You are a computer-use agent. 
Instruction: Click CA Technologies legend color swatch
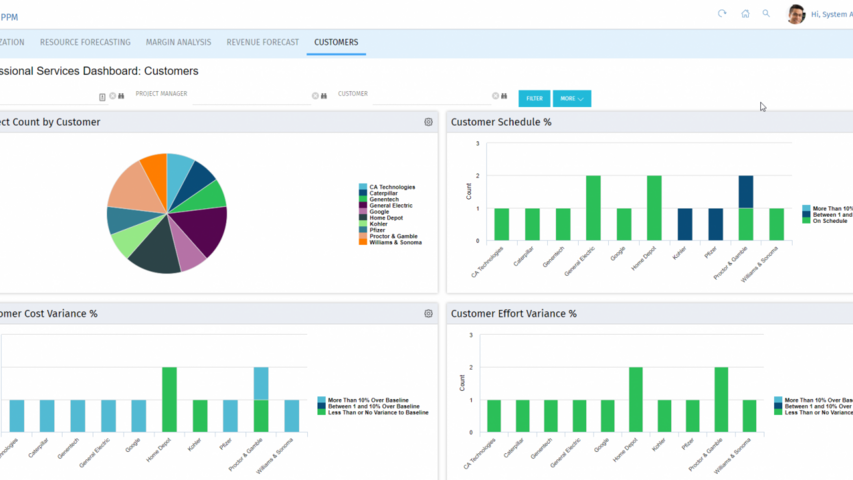click(362, 187)
